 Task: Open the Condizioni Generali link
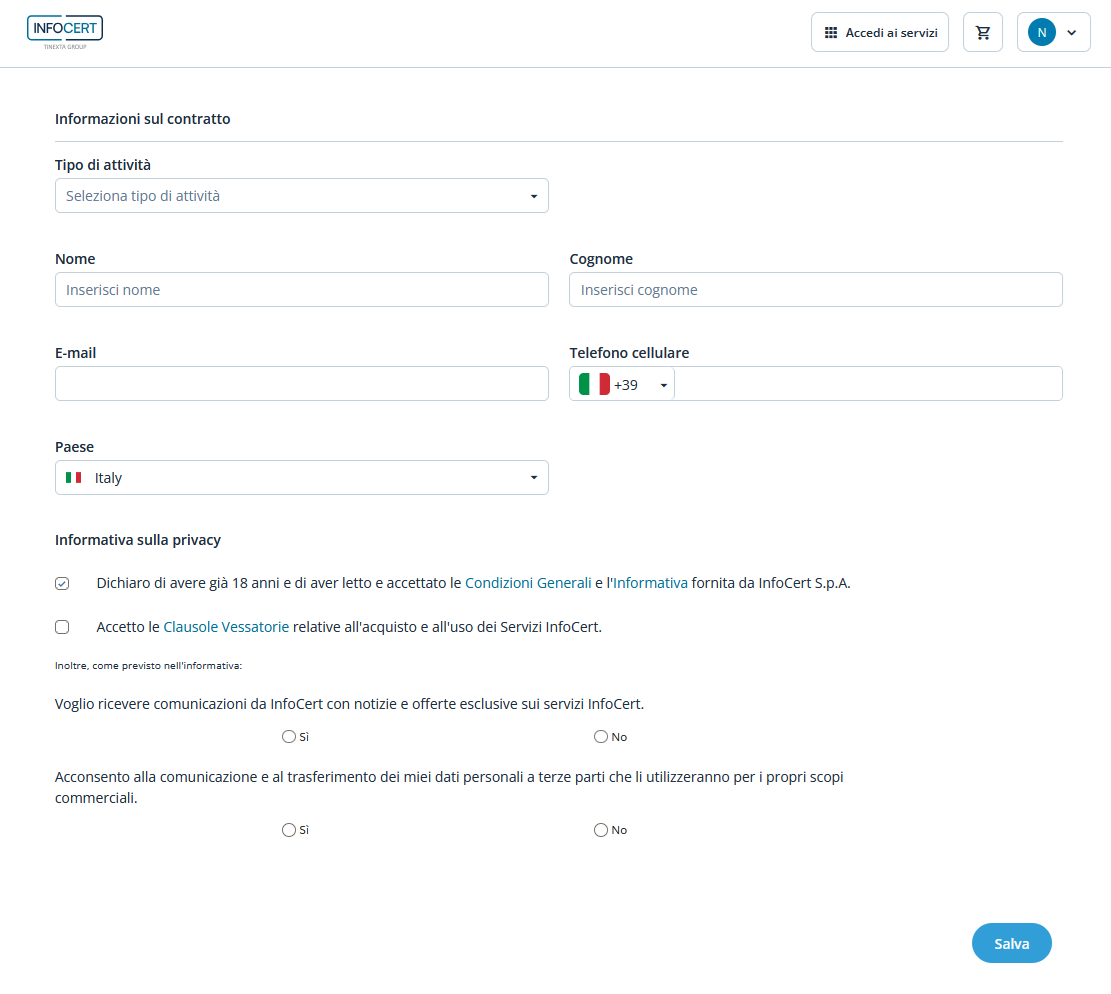528,583
